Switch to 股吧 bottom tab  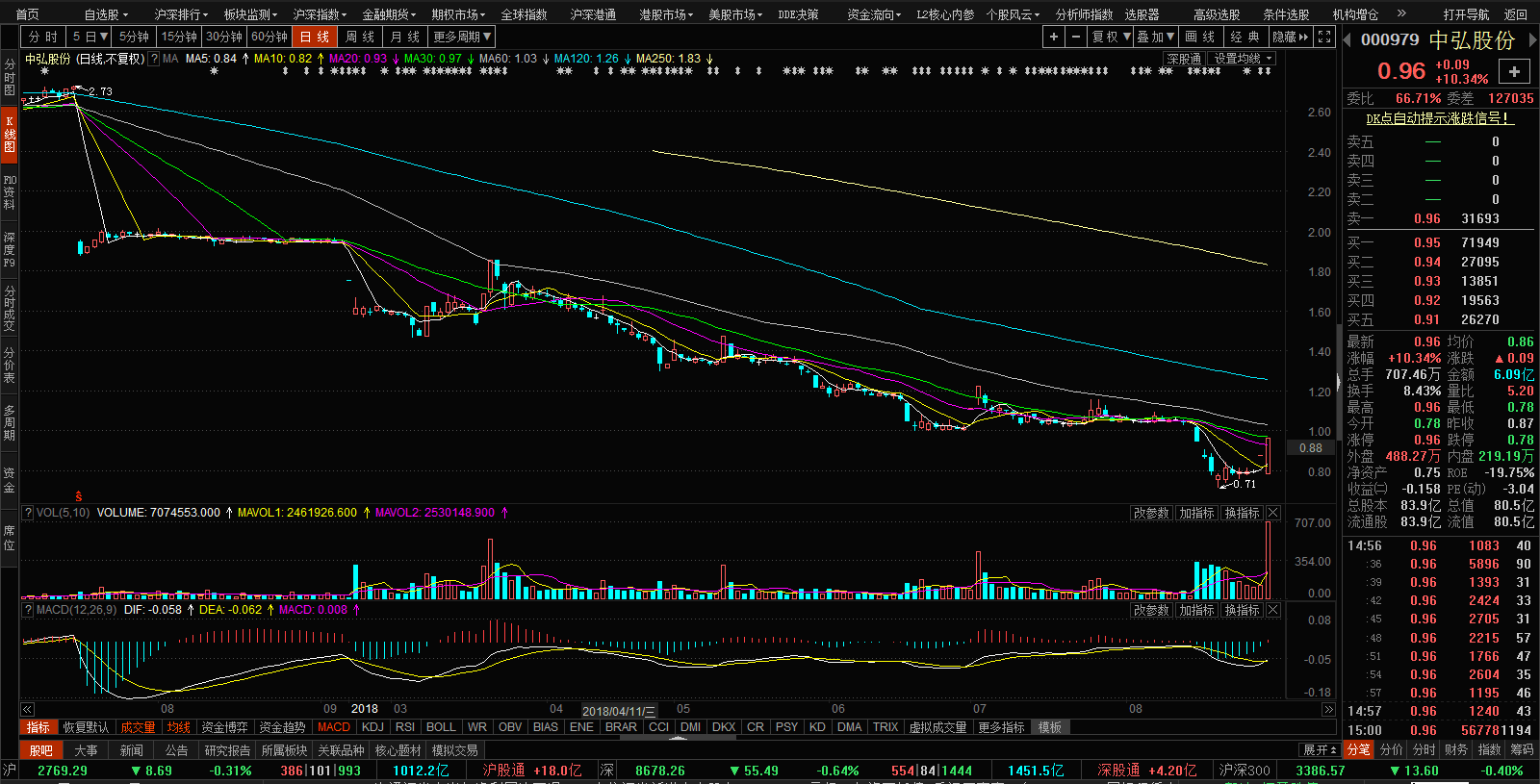(40, 750)
